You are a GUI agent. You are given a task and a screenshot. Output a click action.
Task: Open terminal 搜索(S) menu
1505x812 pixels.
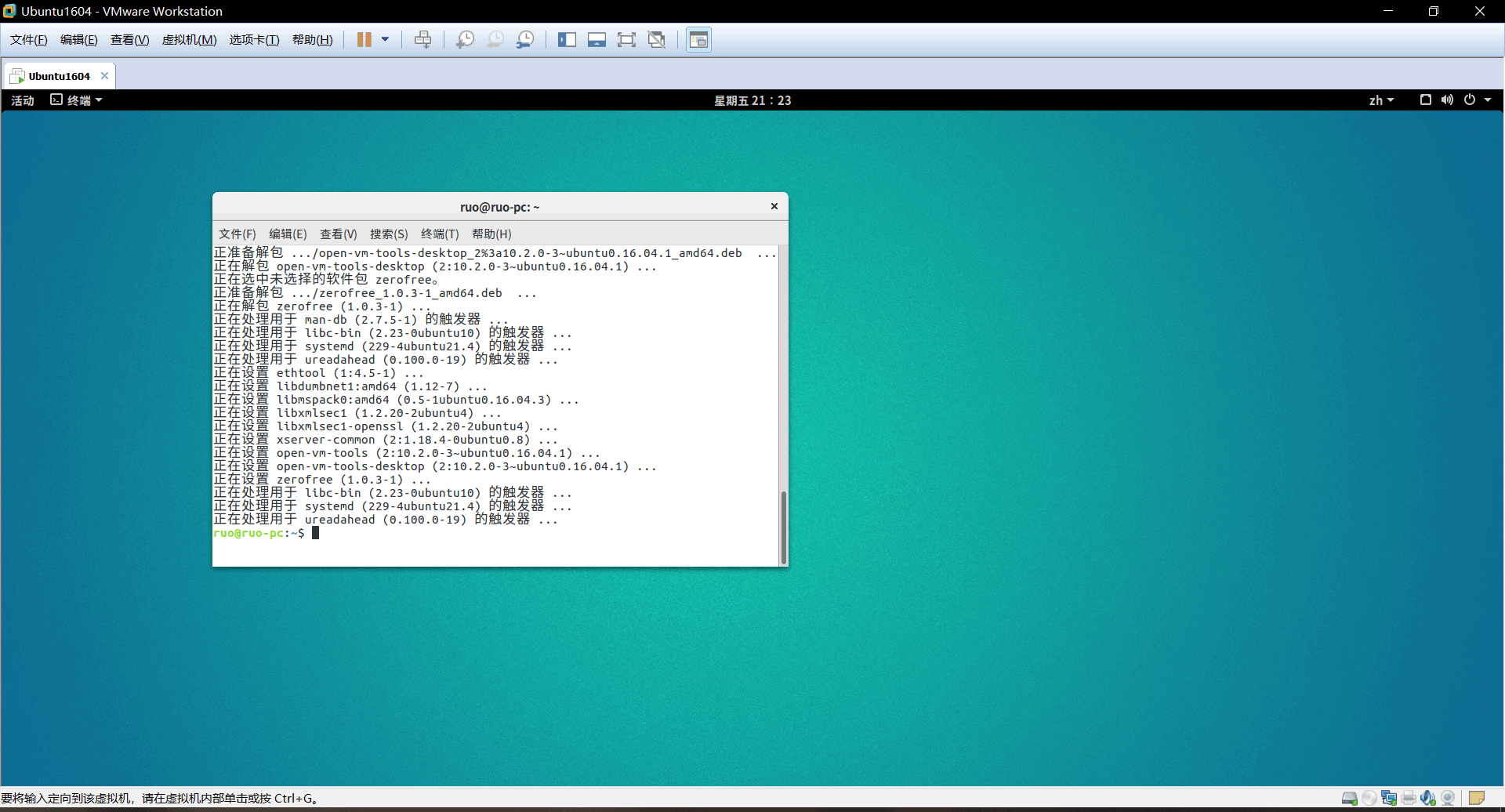click(x=389, y=234)
